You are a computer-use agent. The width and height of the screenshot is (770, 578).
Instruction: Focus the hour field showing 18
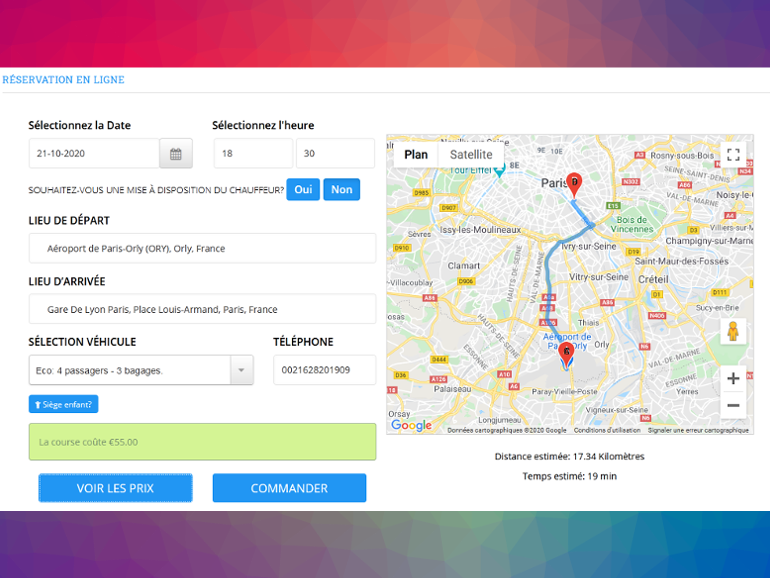(253, 154)
